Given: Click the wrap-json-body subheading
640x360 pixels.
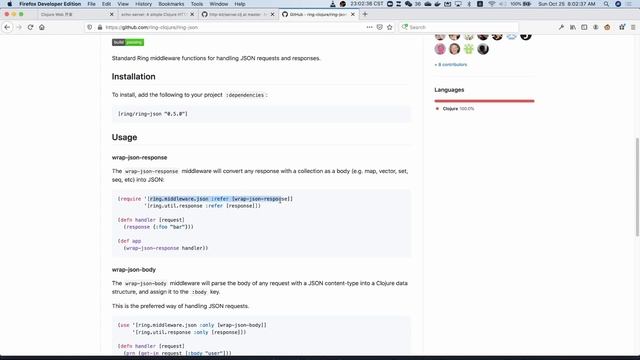Looking at the screenshot, I should point(134,269).
